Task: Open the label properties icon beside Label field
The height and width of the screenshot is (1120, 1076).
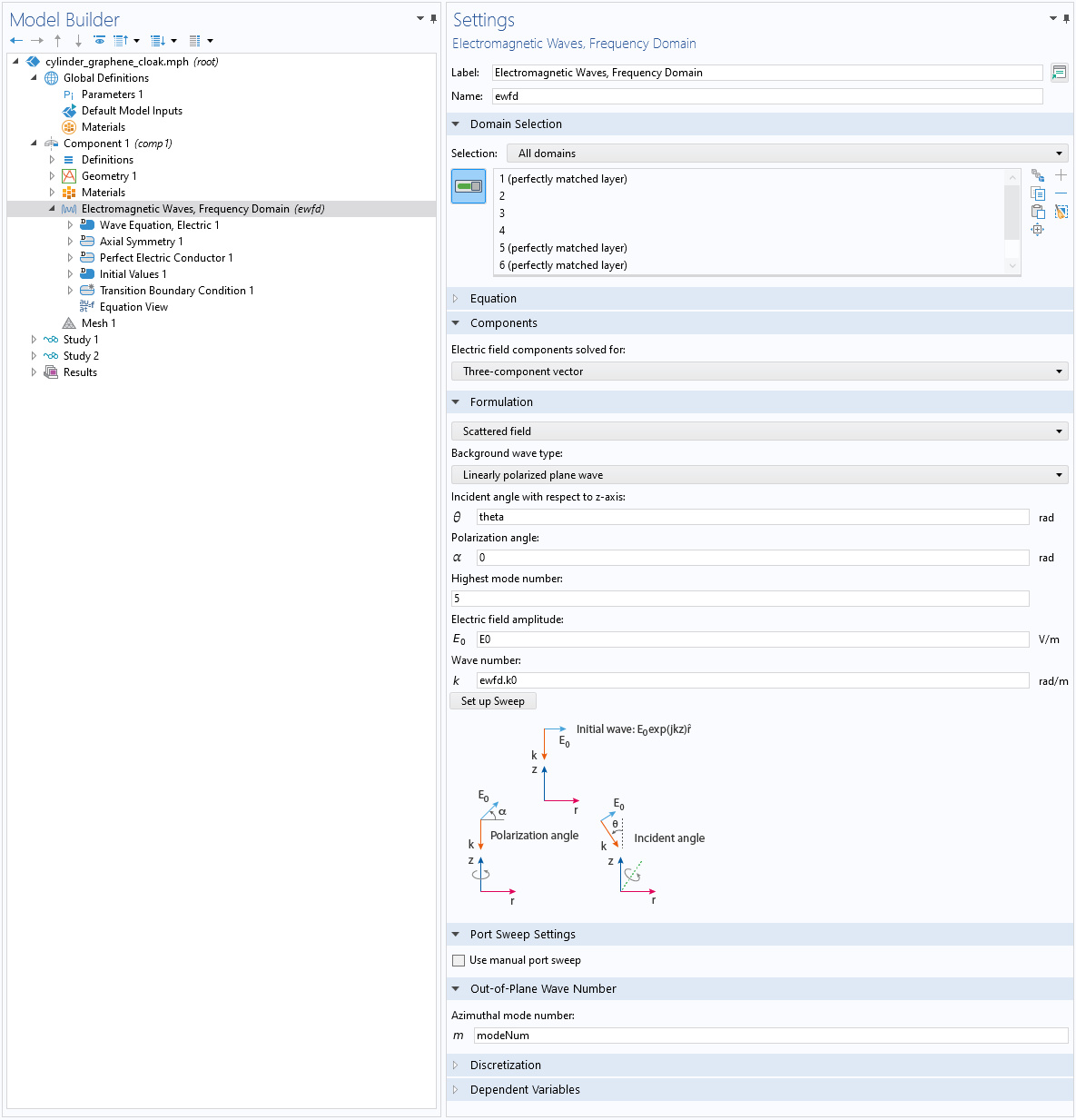Action: [1059, 73]
